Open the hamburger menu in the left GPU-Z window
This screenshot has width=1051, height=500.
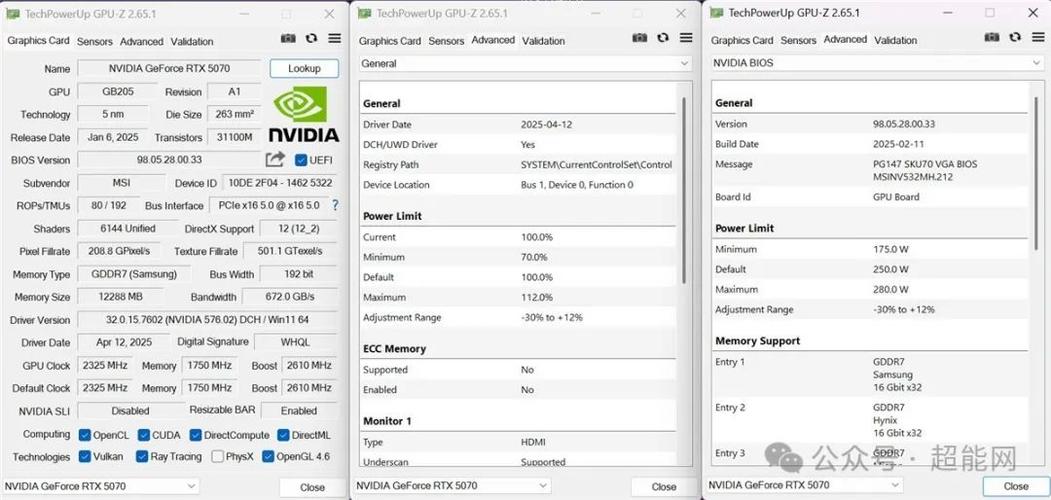[x=334, y=39]
